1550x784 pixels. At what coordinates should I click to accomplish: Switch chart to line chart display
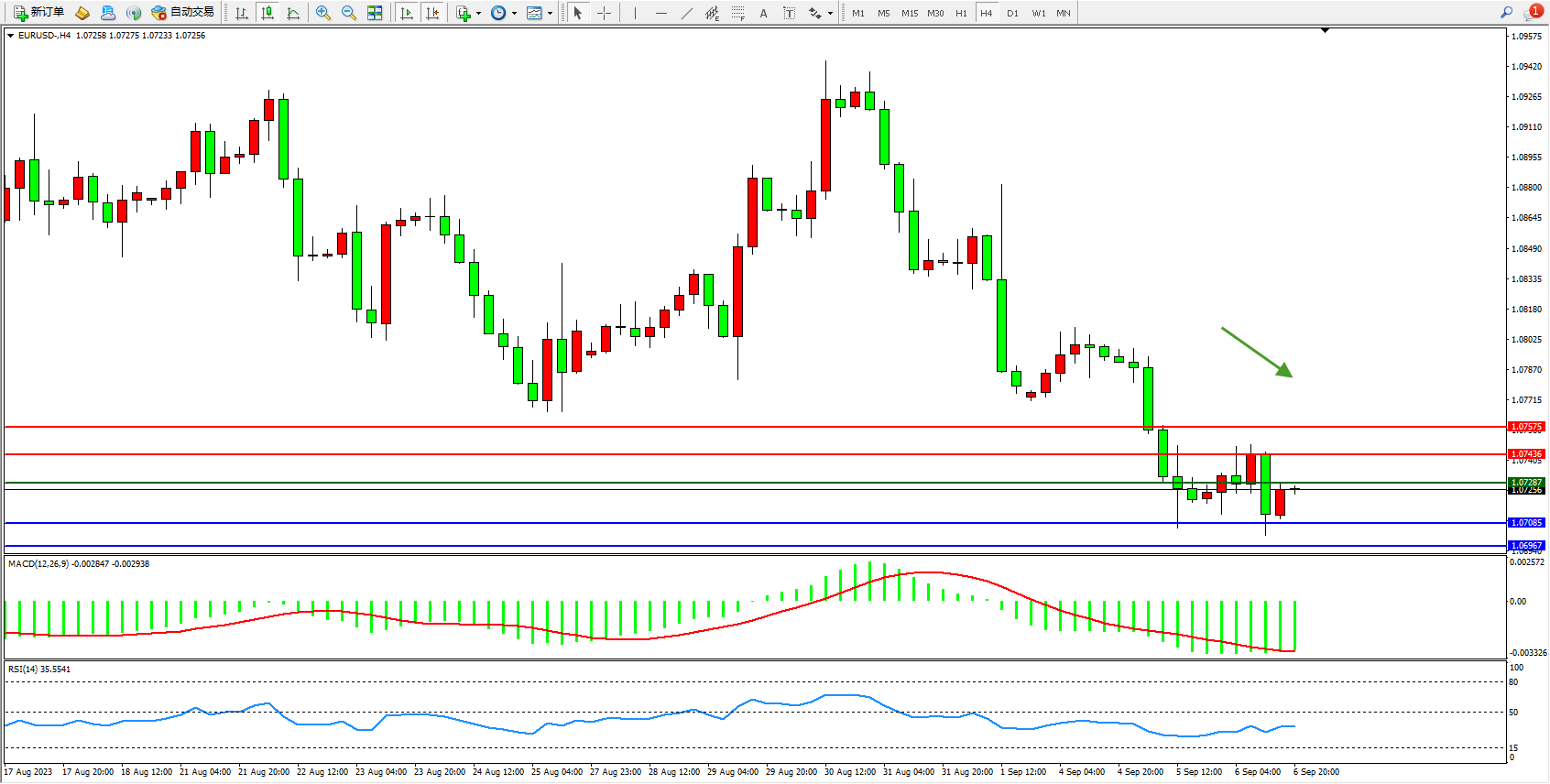tap(293, 13)
